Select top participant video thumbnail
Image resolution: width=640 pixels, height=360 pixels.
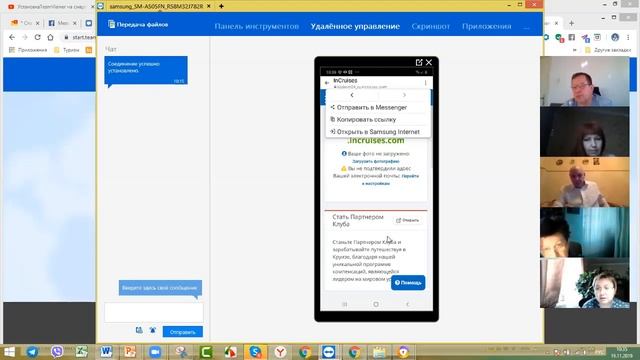point(584,81)
